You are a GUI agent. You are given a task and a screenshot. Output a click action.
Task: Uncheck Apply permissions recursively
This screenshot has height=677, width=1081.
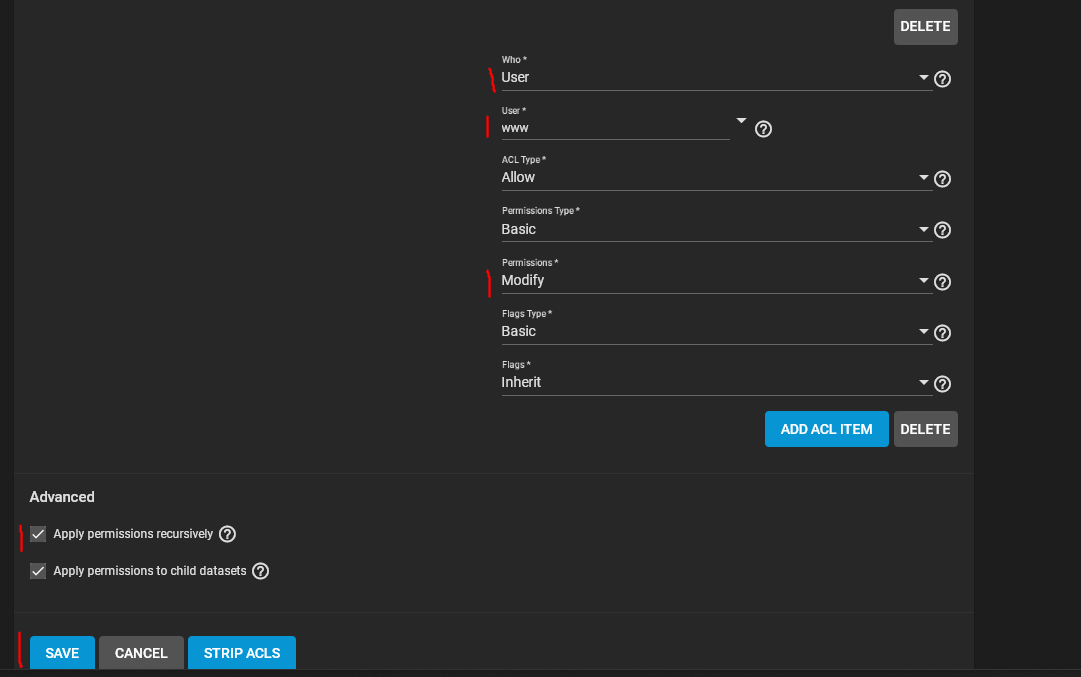point(38,534)
